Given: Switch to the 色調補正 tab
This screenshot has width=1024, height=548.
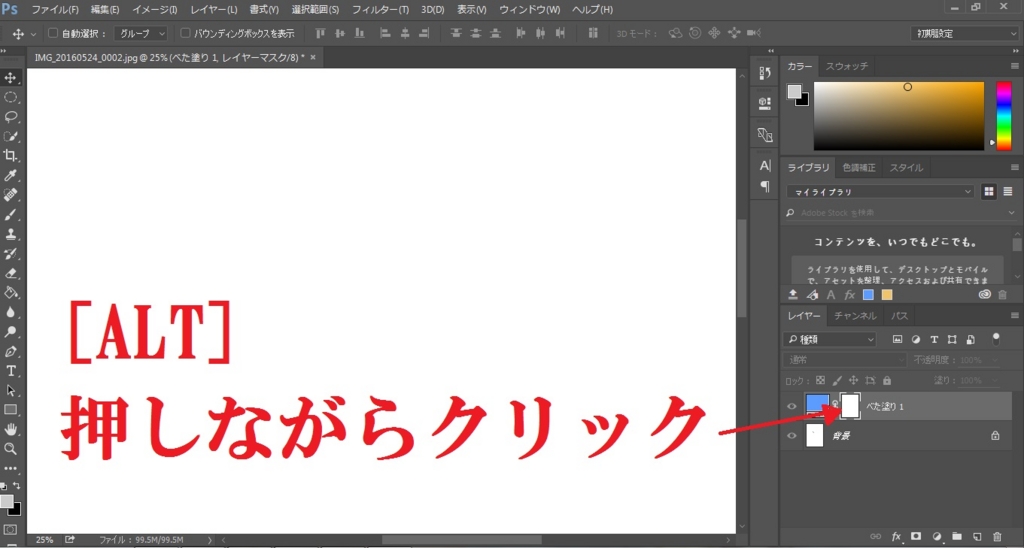Looking at the screenshot, I should tap(859, 168).
